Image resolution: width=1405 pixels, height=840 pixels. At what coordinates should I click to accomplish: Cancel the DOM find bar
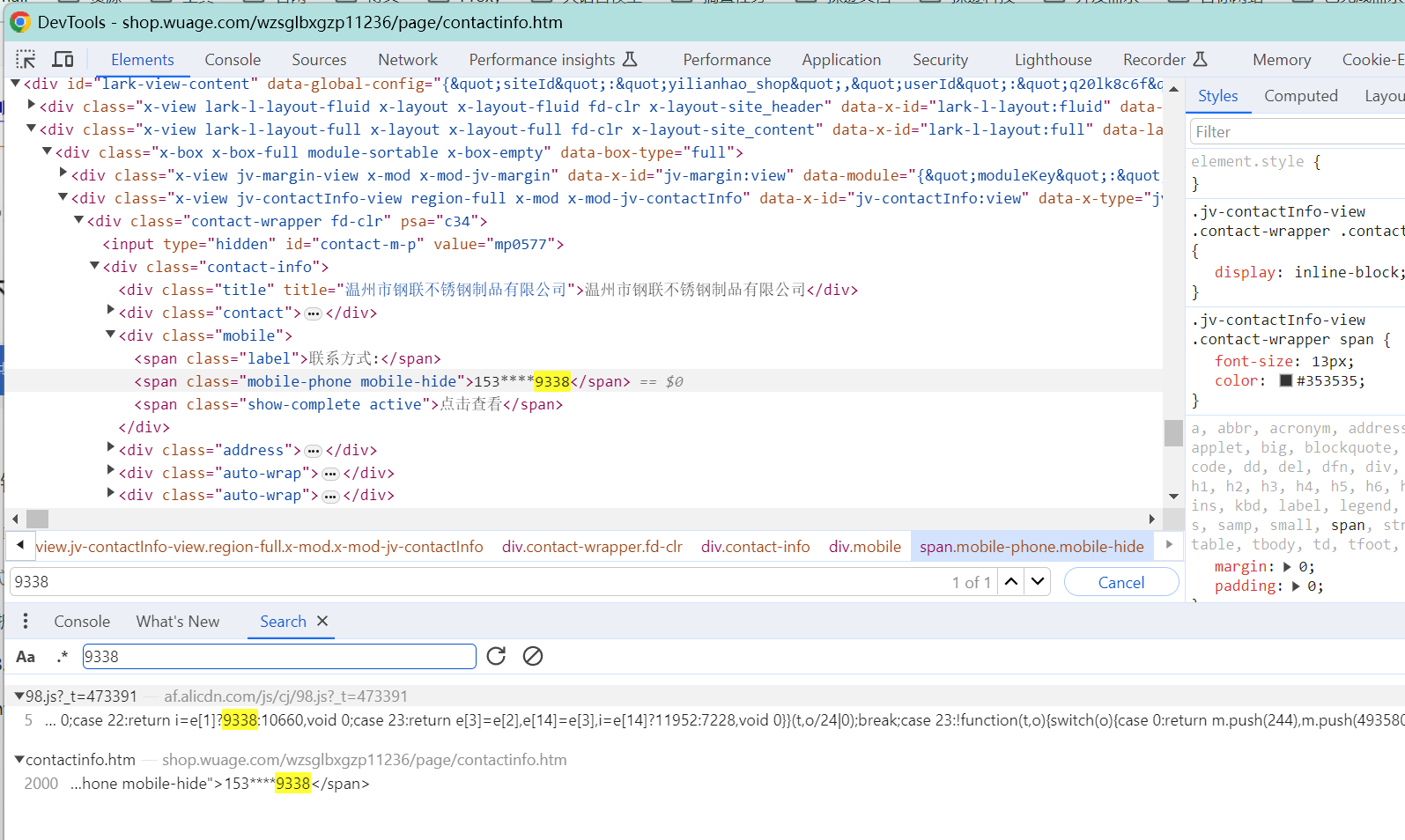[x=1121, y=582]
